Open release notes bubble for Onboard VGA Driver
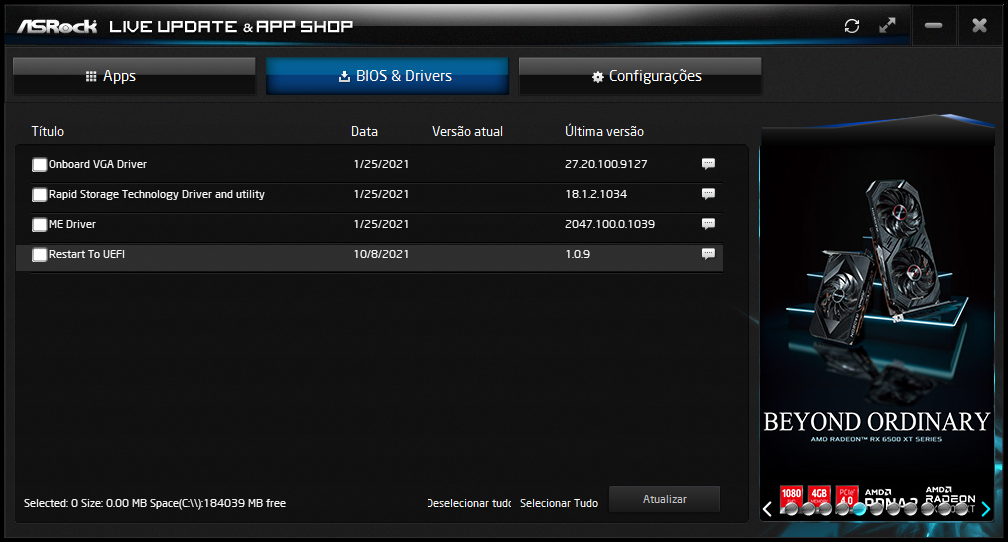Viewport: 1008px width, 542px height. (708, 164)
